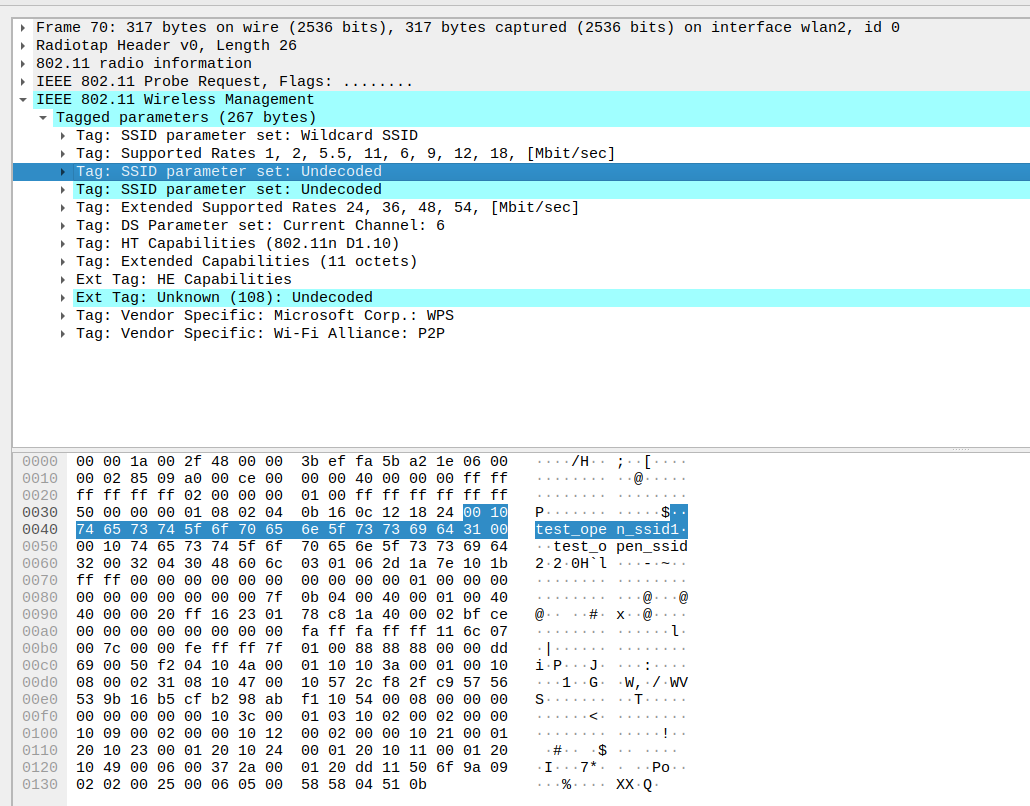Select the Extended Capabilities (11 octets) tag
1030x806 pixels.
point(246,262)
